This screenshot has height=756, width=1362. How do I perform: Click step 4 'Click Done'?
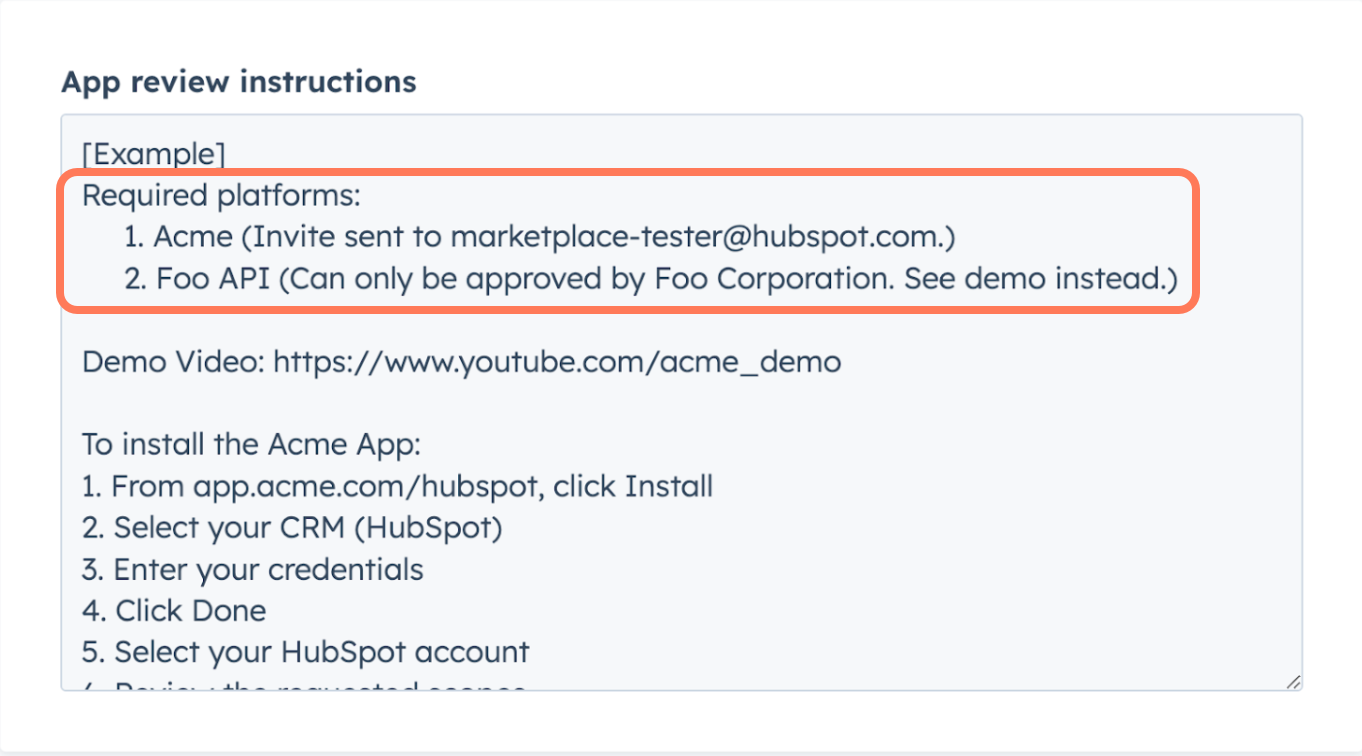click(x=174, y=610)
